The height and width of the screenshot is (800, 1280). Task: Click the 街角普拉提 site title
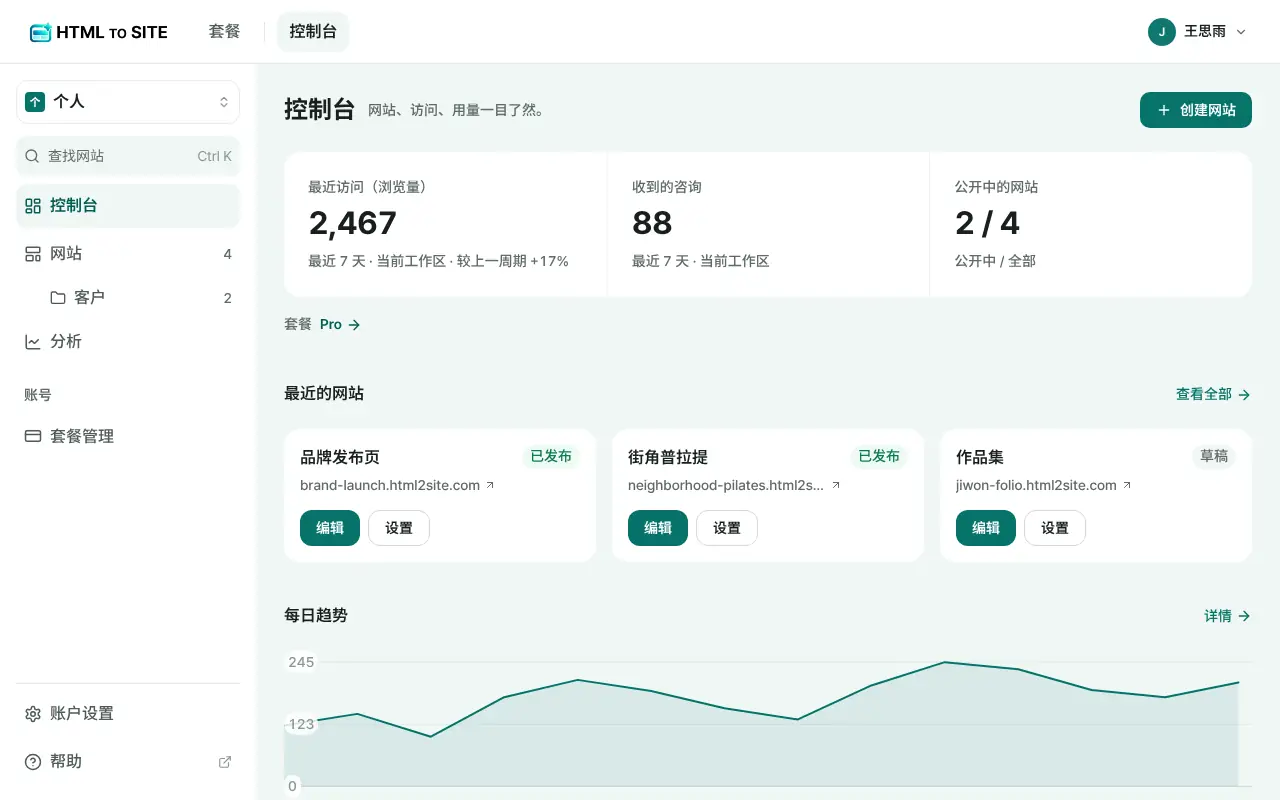click(668, 457)
